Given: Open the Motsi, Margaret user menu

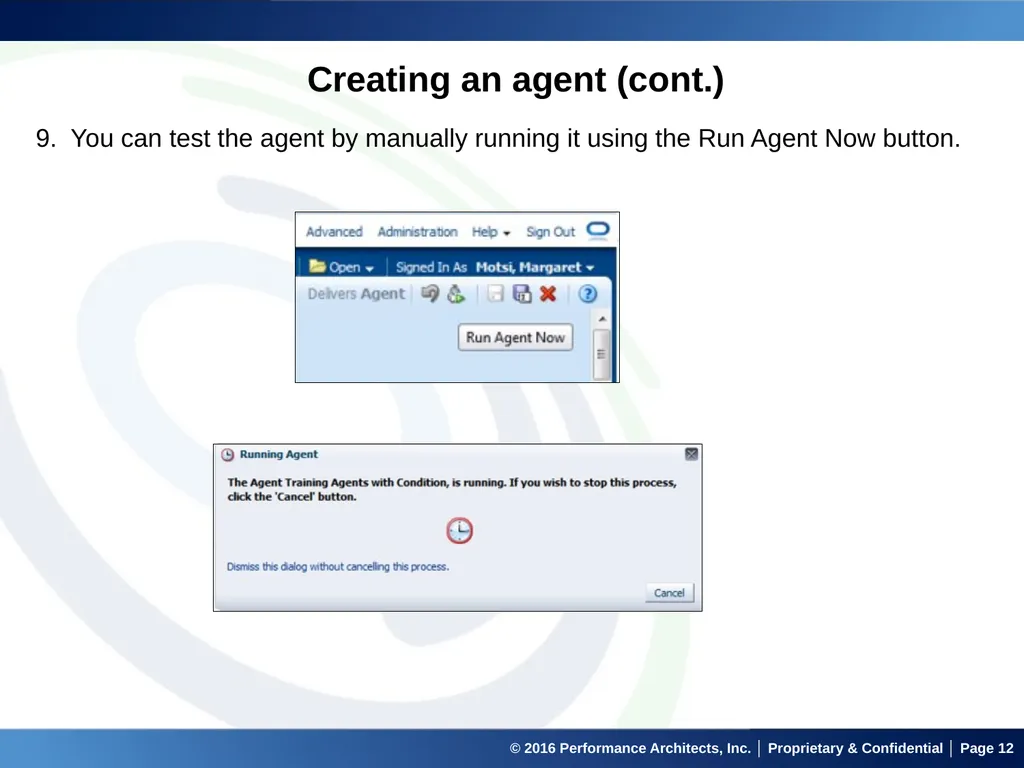Looking at the screenshot, I should coord(535,267).
